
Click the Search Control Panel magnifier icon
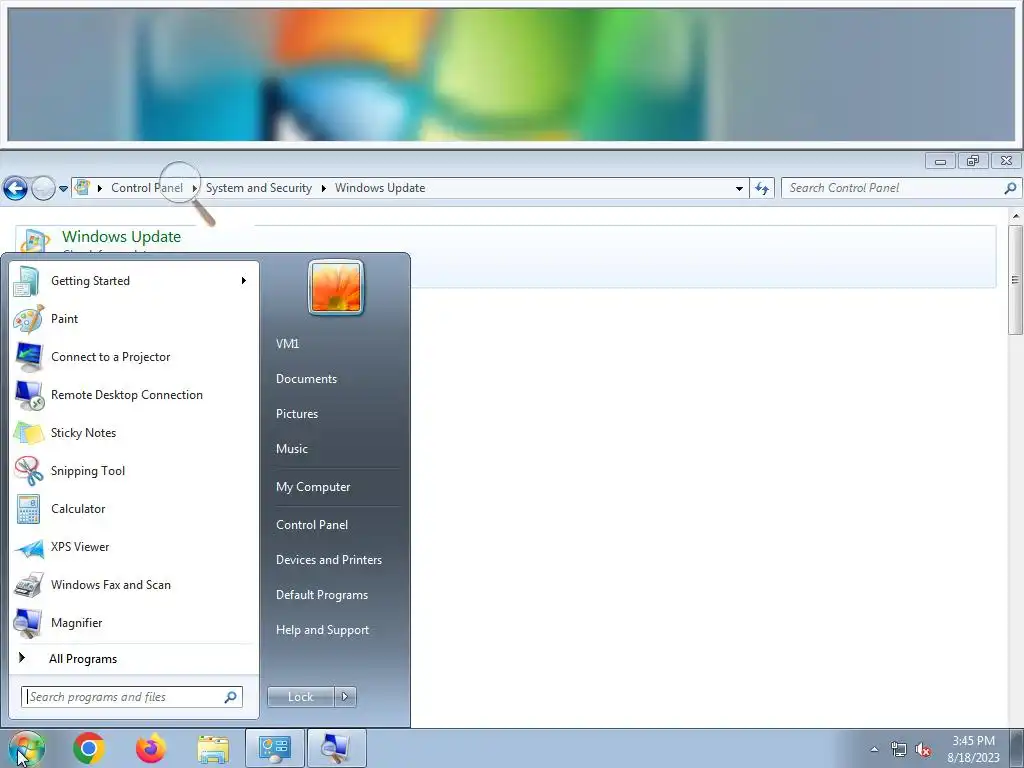(x=1010, y=188)
